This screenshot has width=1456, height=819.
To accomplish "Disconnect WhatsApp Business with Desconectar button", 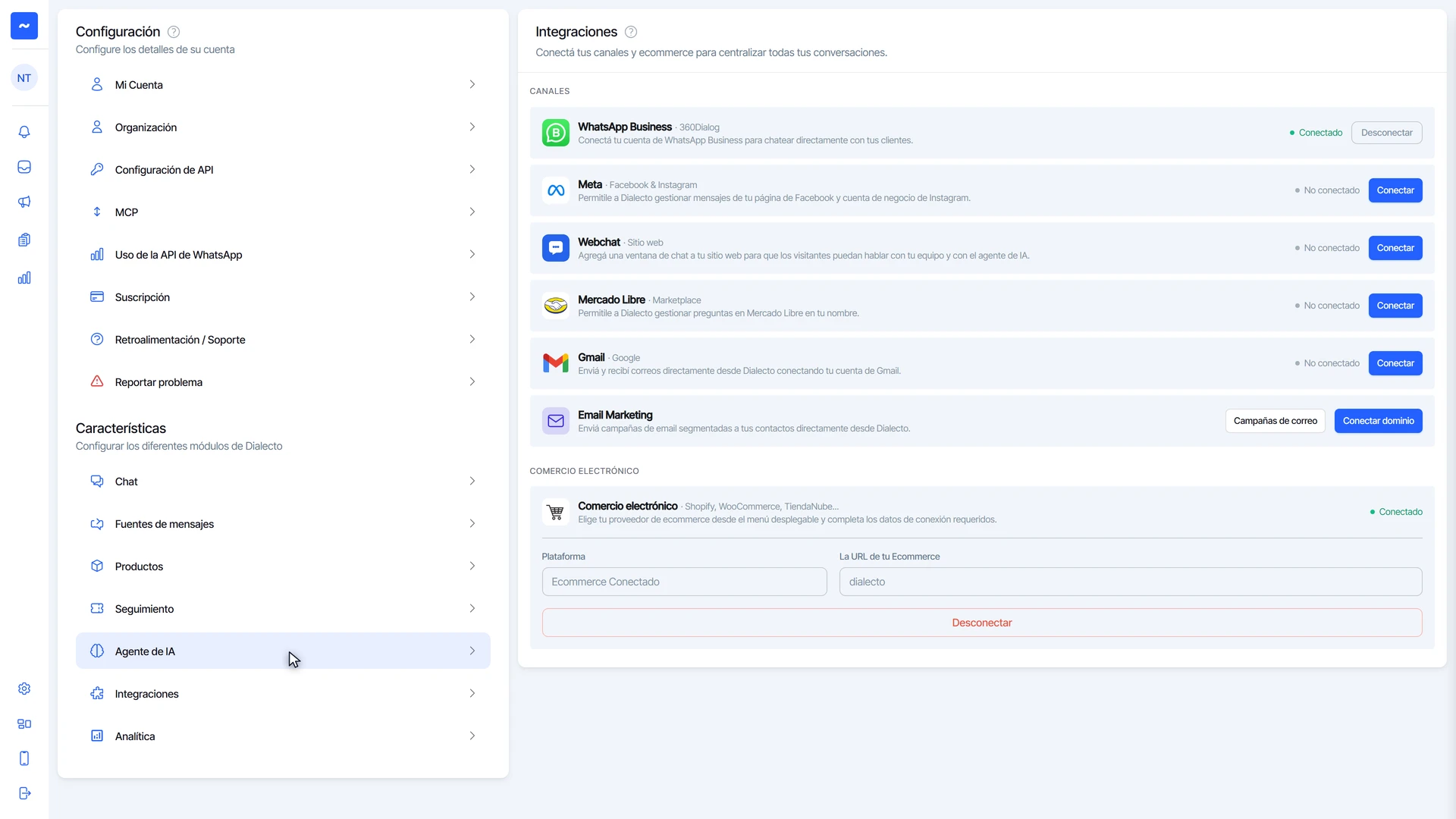I will point(1386,133).
